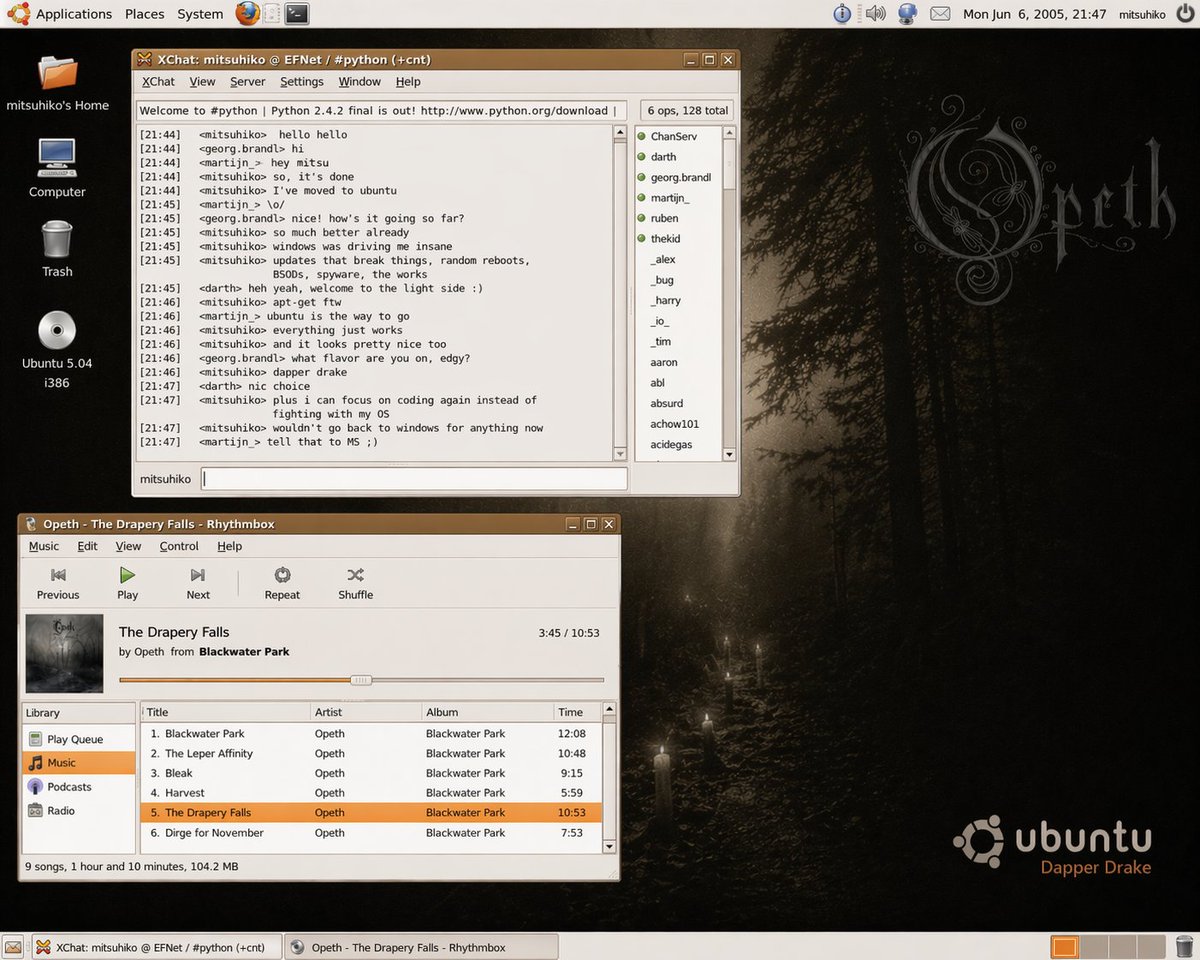The width and height of the screenshot is (1200, 960).
Task: Click the Play button in Rhythmbox
Action: [128, 583]
